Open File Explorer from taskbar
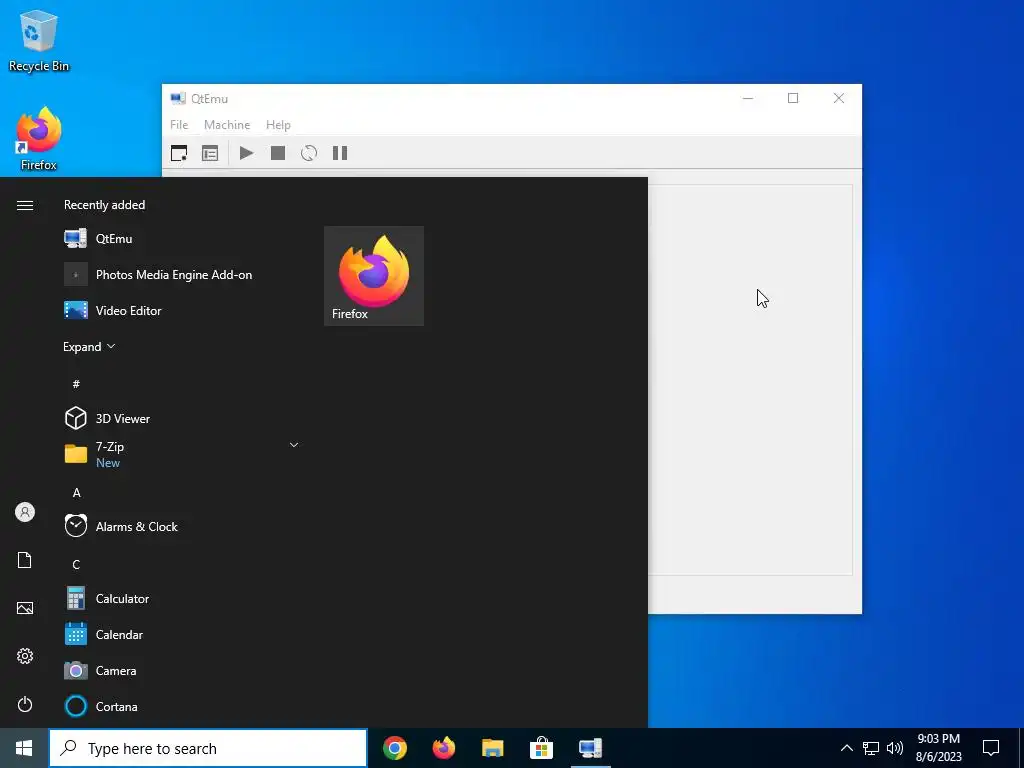 click(492, 748)
